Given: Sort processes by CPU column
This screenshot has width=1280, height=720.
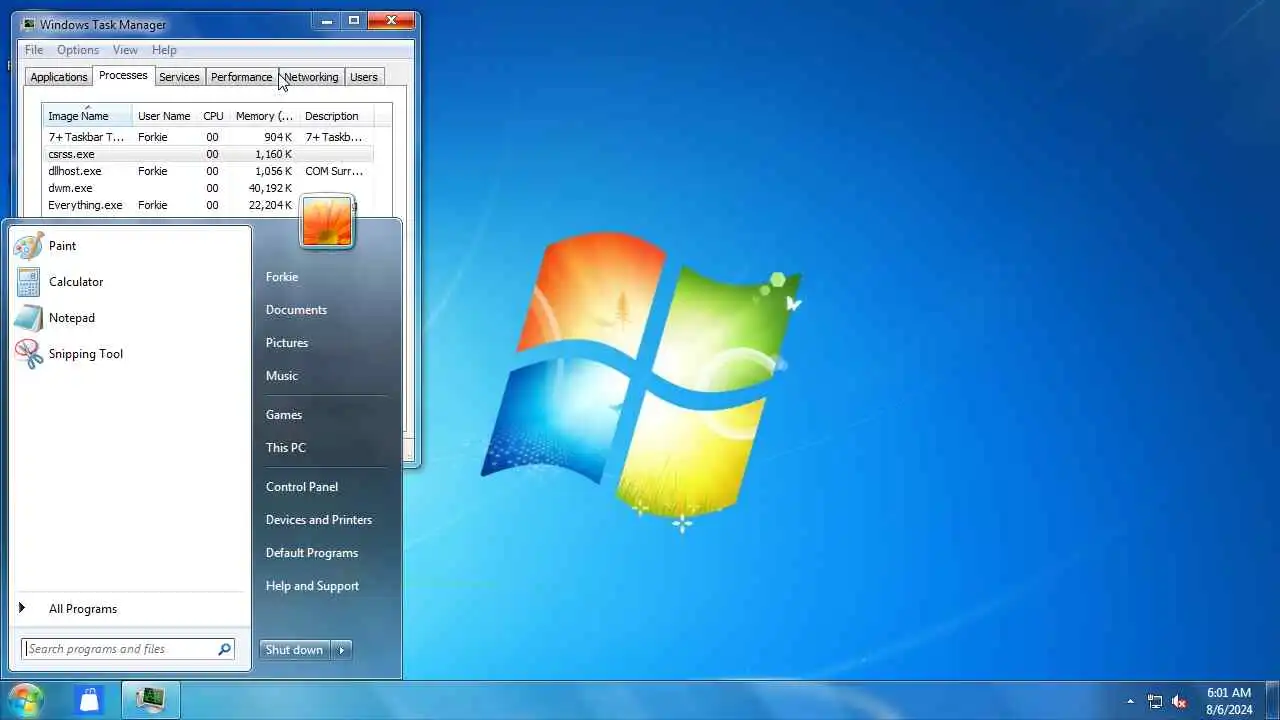Looking at the screenshot, I should pos(213,116).
